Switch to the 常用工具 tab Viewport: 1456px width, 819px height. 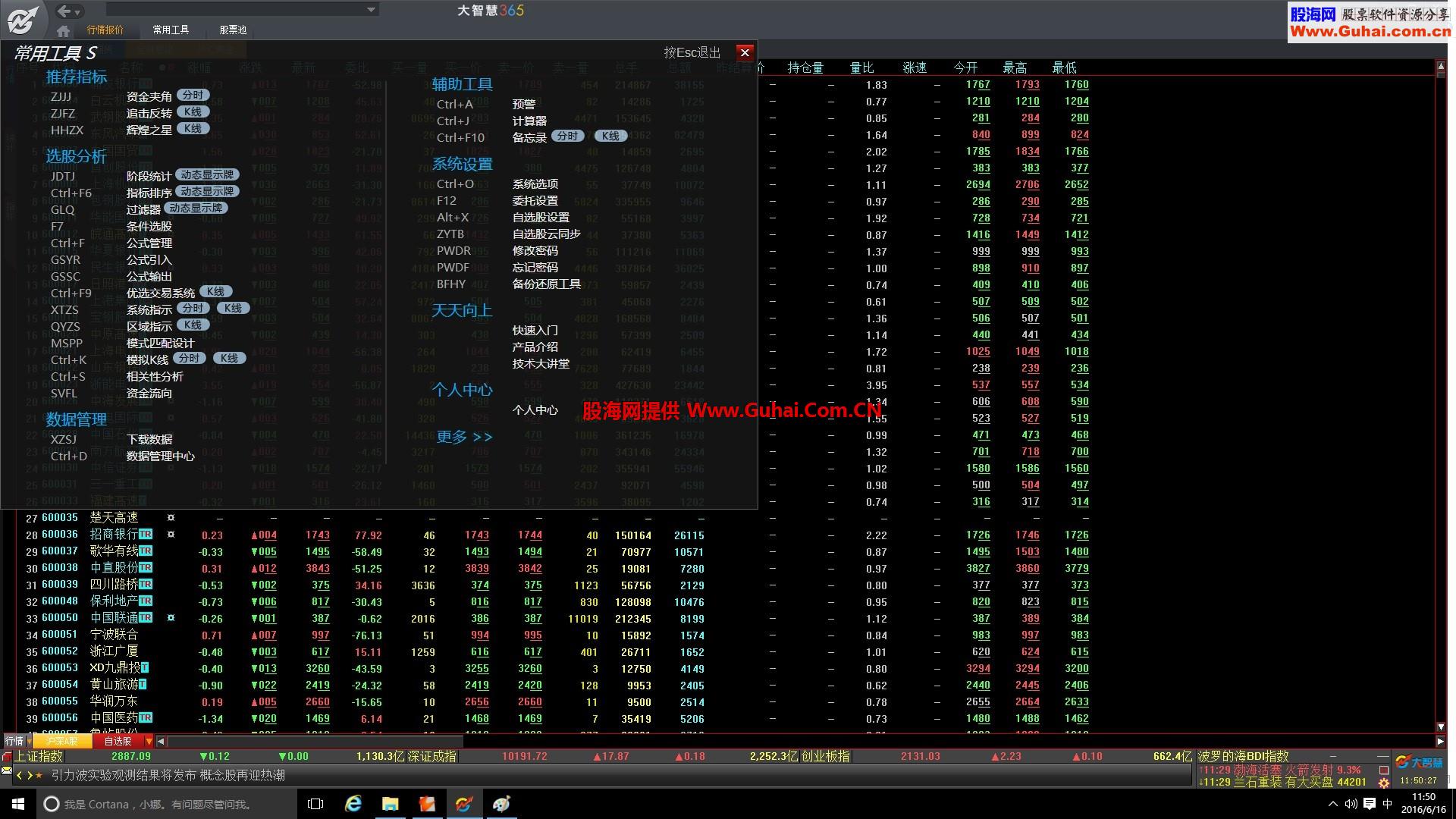[x=171, y=30]
